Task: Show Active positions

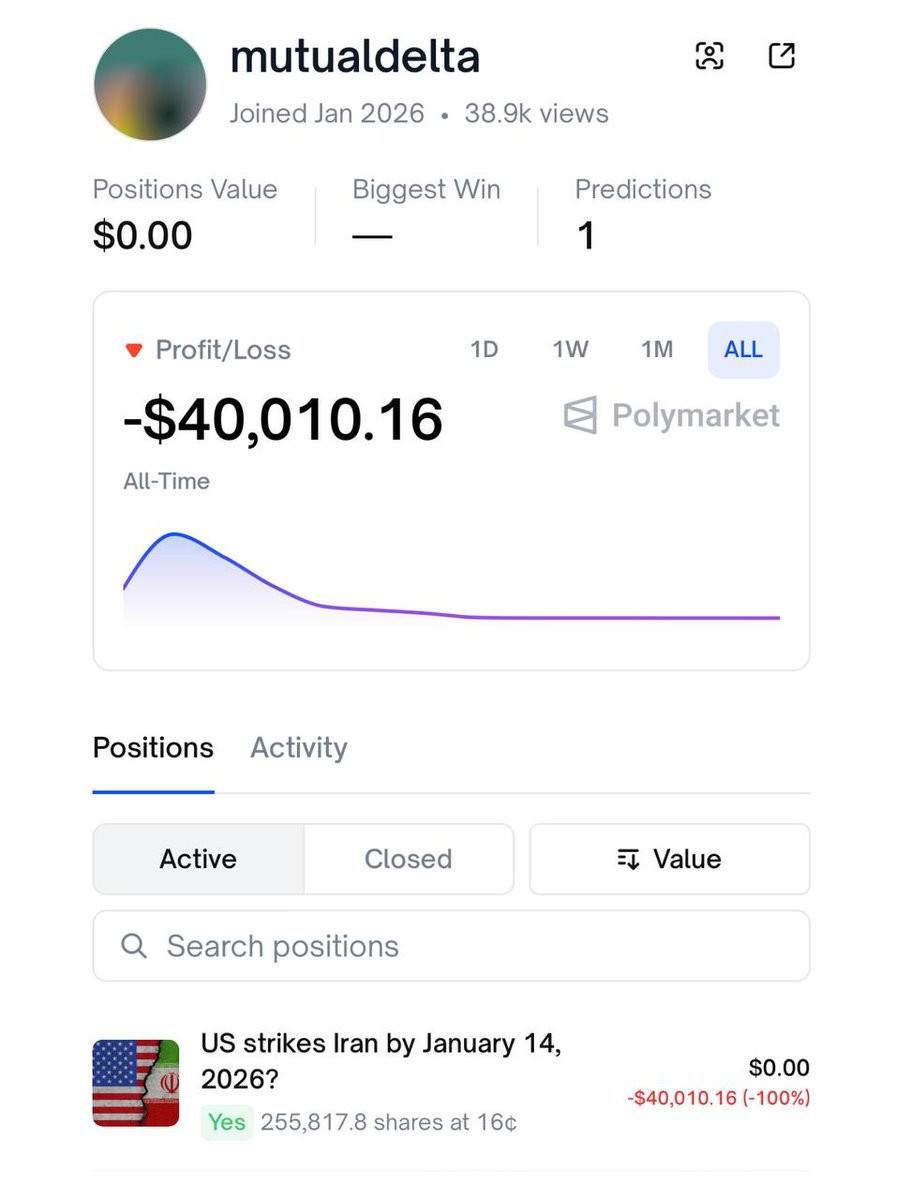Action: (198, 859)
